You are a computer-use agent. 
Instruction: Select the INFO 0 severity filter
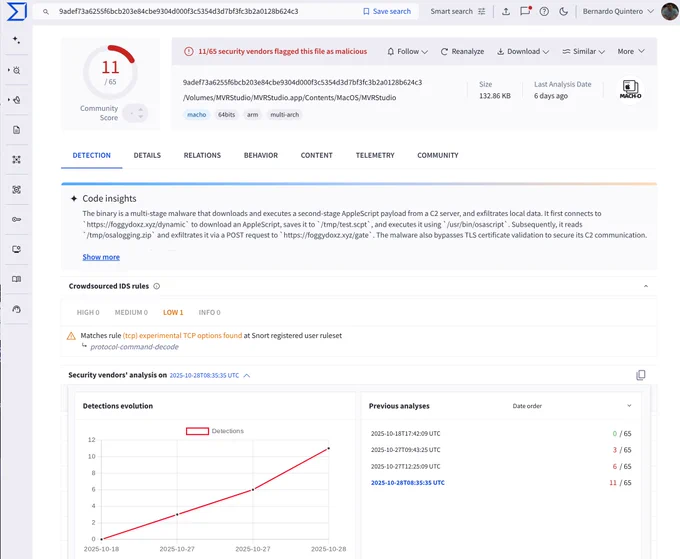tap(209, 313)
